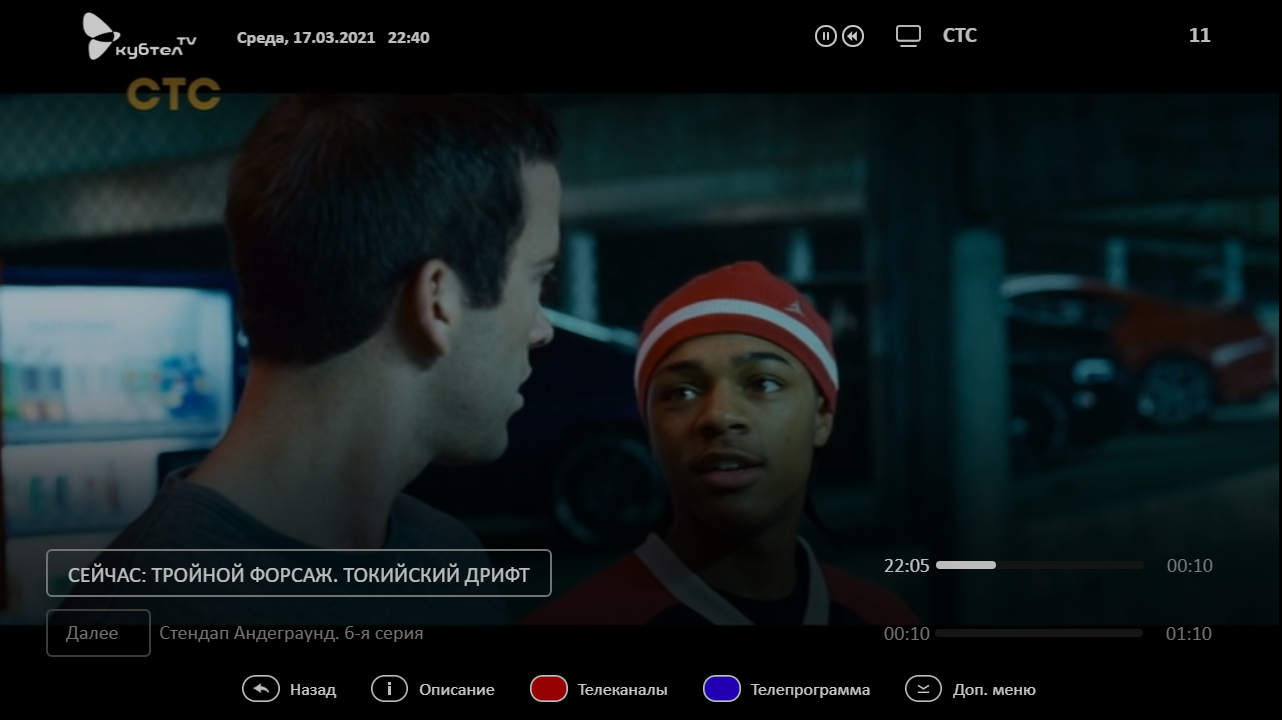
Task: Click the TV screen icon beside СТС
Action: [908, 36]
